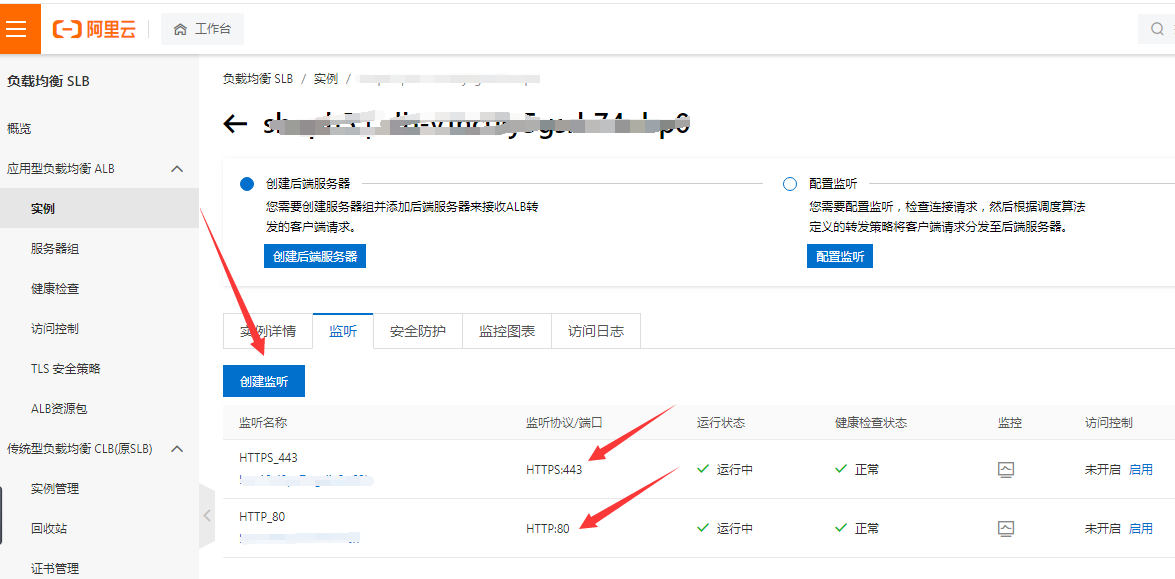1175x579 pixels.
Task: Collapse the 应用型负载均衡 ALB section
Action: pyautogui.click(x=178, y=169)
